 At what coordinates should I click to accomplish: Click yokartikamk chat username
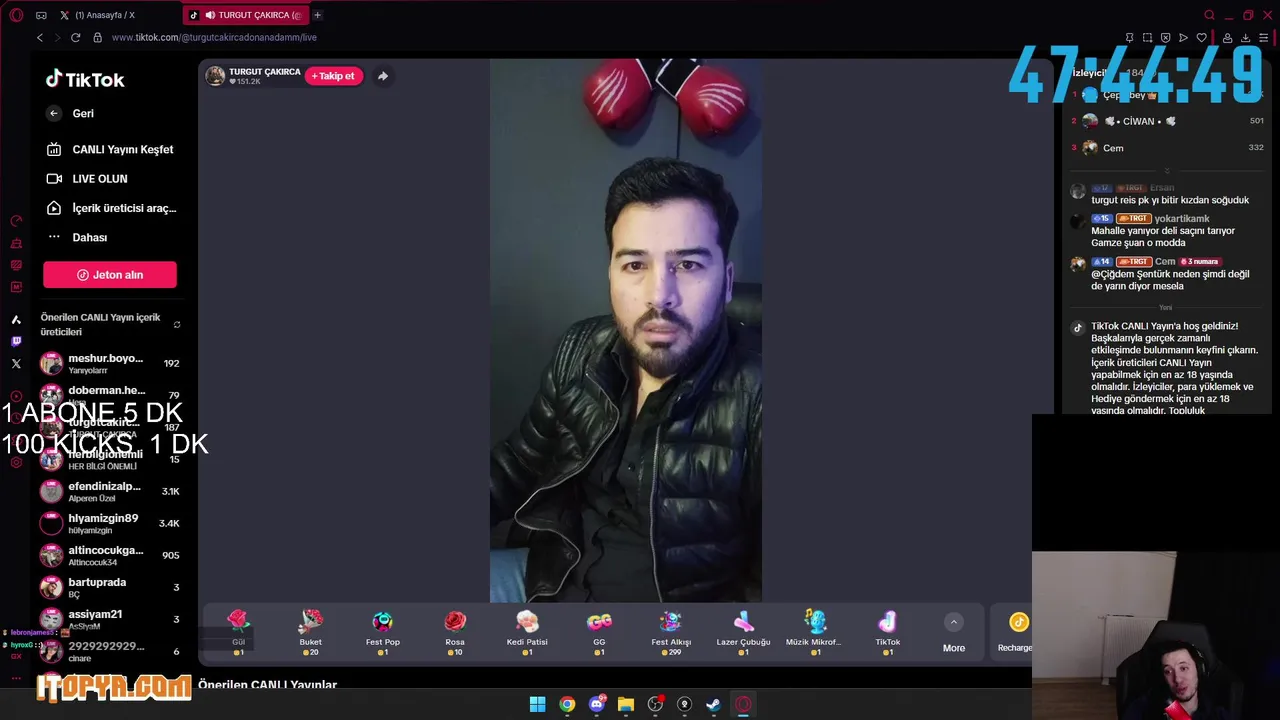point(1182,219)
